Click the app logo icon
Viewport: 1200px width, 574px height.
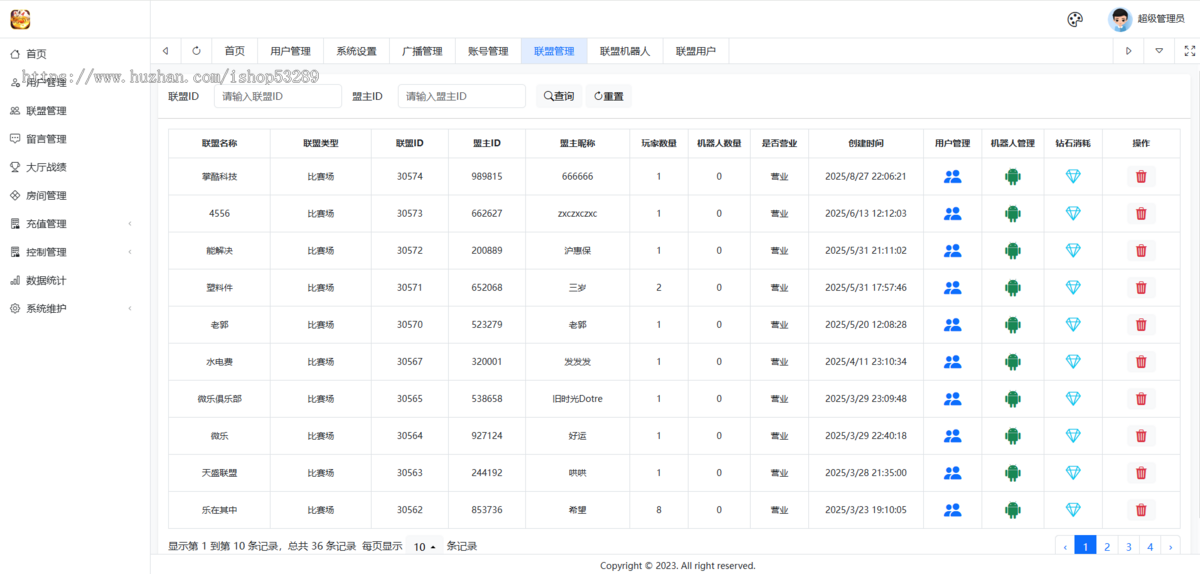tap(20, 19)
